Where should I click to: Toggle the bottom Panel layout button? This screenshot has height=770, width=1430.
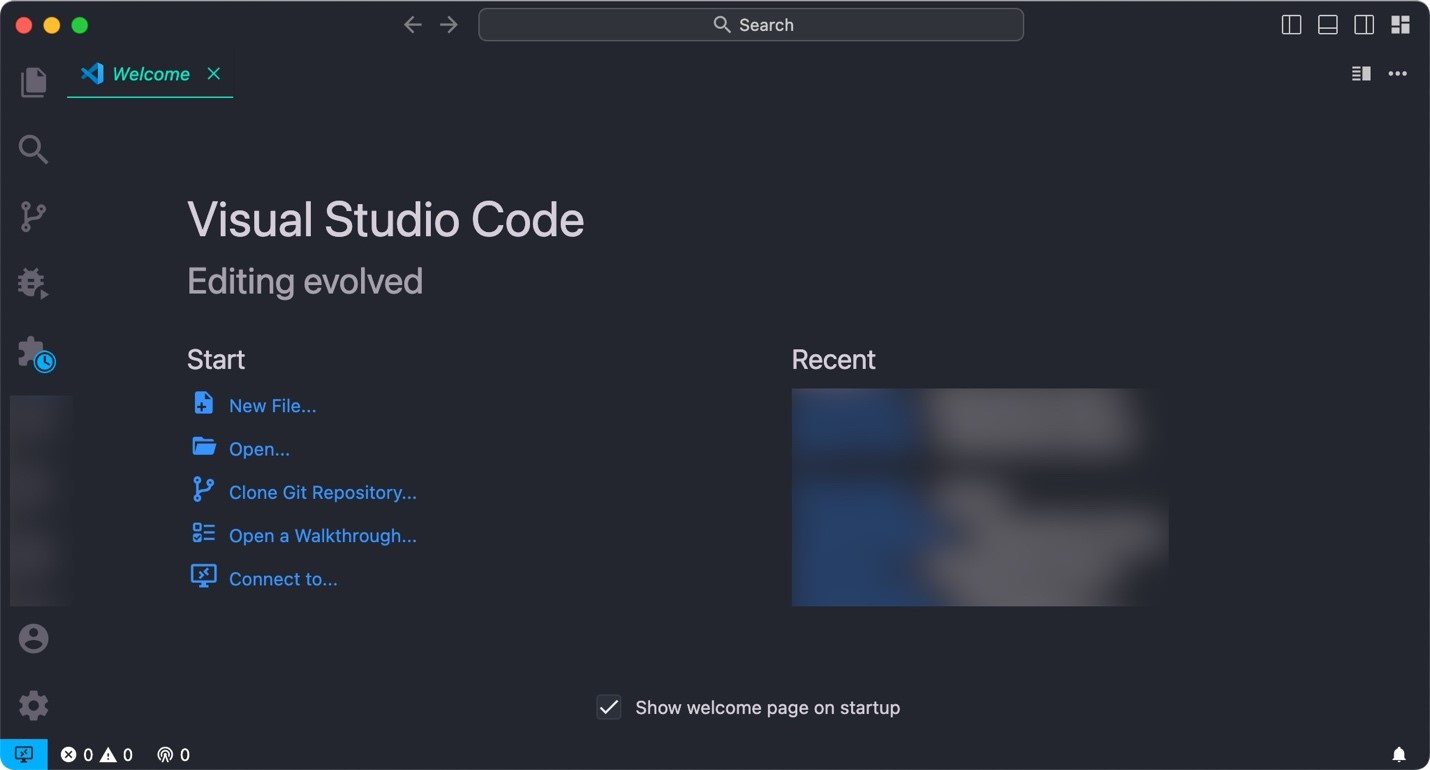pos(1327,25)
